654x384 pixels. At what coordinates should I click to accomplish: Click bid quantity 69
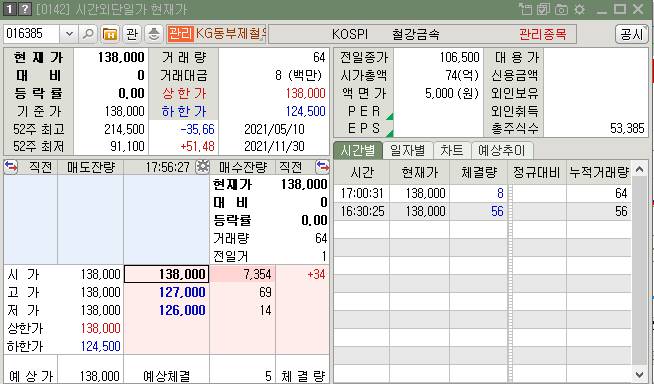coord(265,292)
